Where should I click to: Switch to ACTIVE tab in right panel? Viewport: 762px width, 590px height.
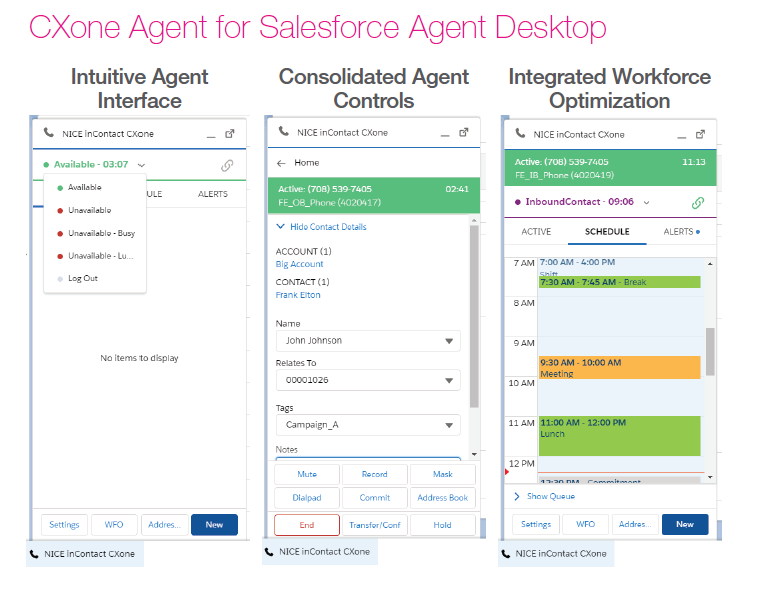tap(536, 232)
